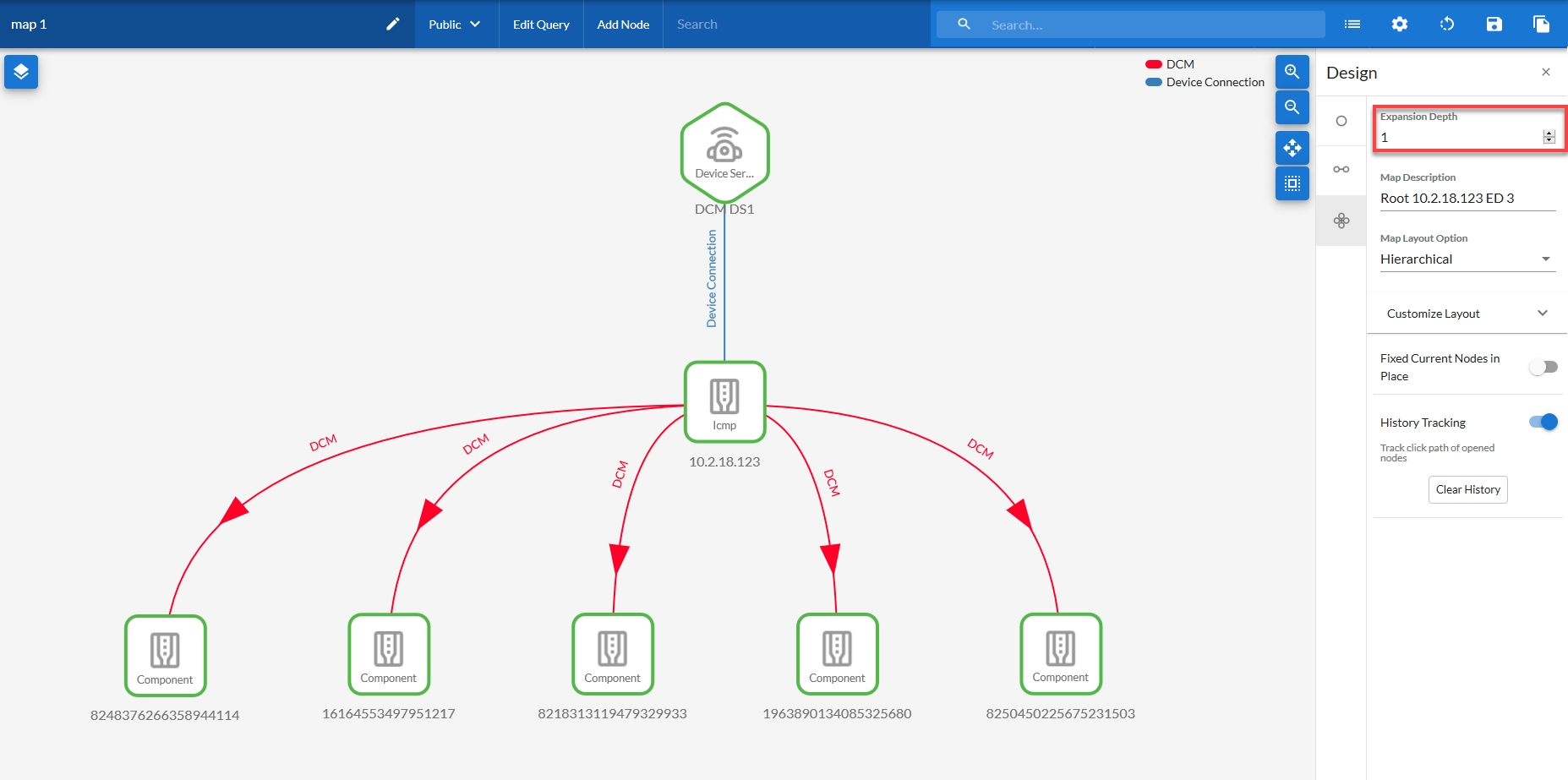Open the layers panel button
Viewport: 1568px width, 780px height.
point(21,72)
